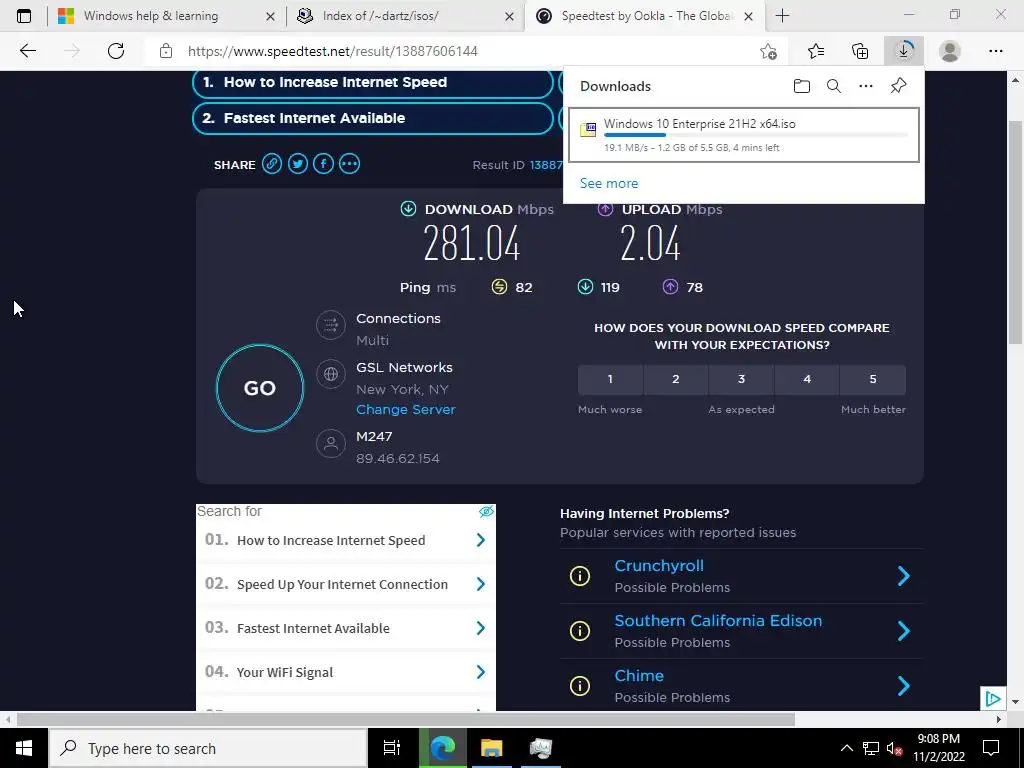Image resolution: width=1024 pixels, height=768 pixels.
Task: Hide the ad using the eye icon
Action: (x=486, y=511)
